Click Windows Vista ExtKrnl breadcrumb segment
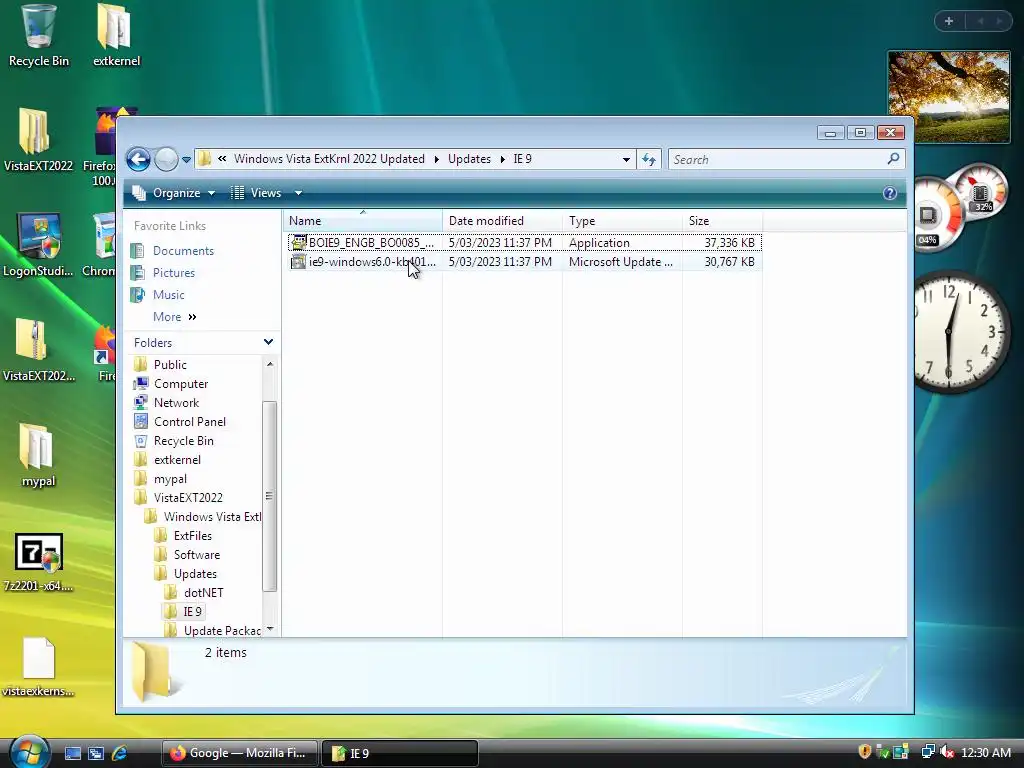1024x768 pixels. pyautogui.click(x=329, y=159)
